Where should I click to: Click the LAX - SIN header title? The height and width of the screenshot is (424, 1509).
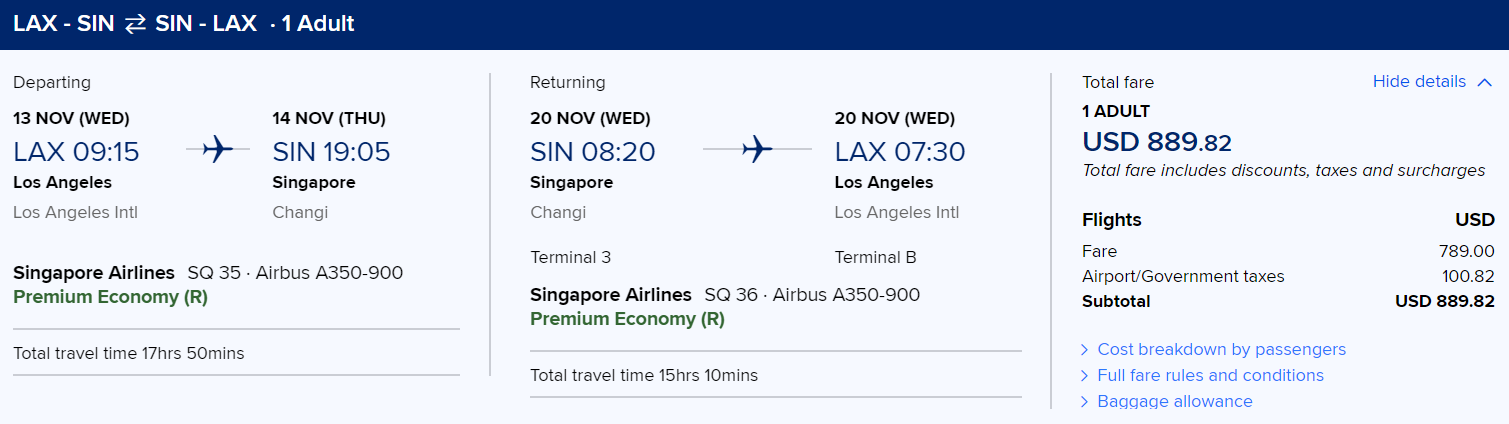pyautogui.click(x=63, y=23)
